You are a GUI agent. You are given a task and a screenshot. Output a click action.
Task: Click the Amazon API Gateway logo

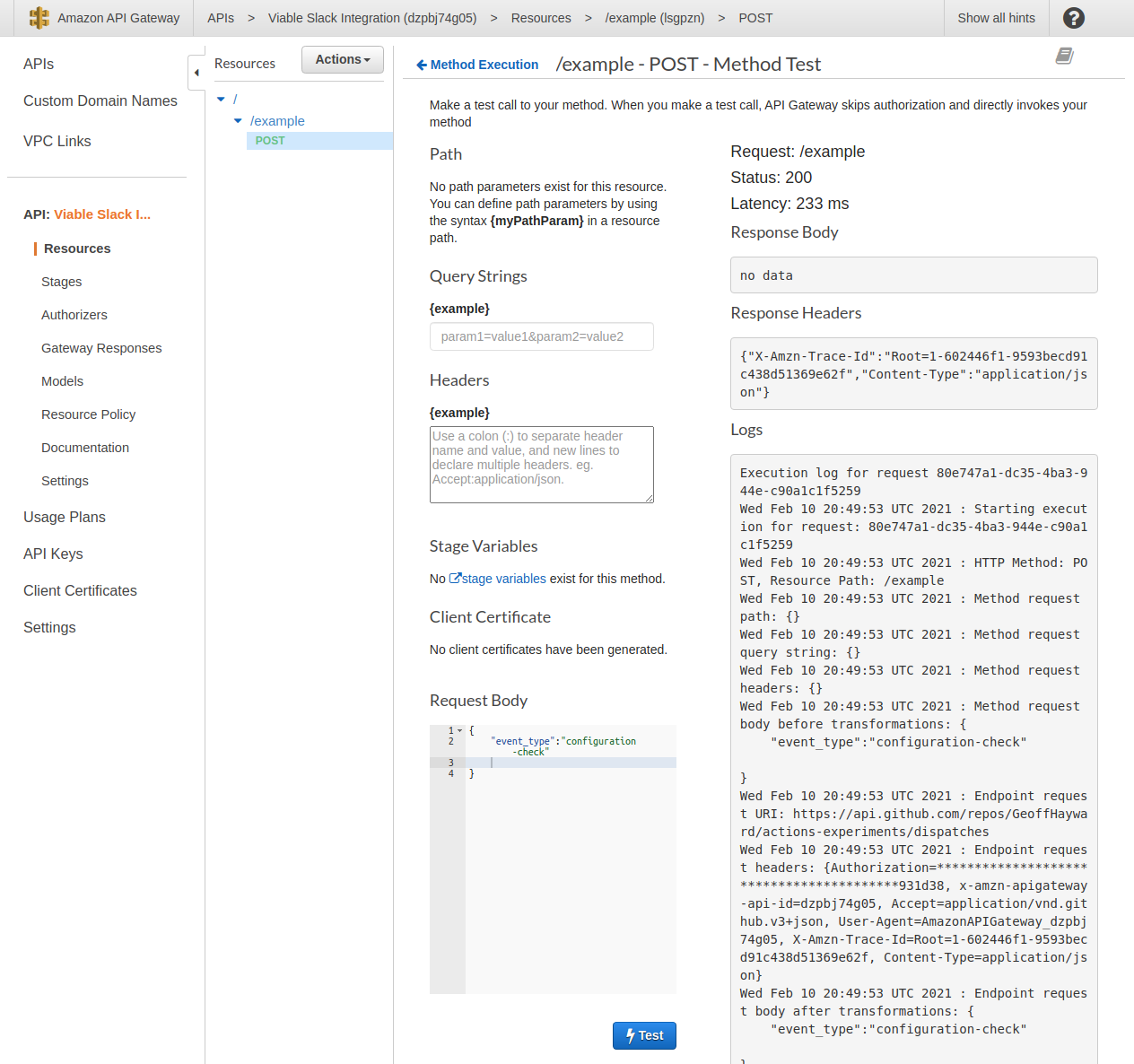tap(39, 17)
